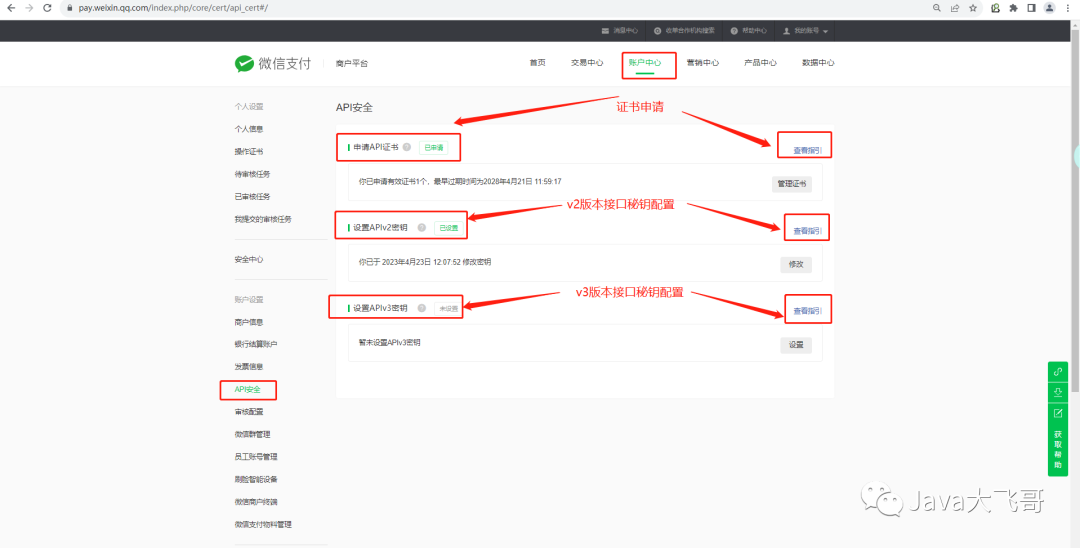The image size is (1080, 548).
Task: Click the share page icon in the address bar
Action: click(955, 8)
